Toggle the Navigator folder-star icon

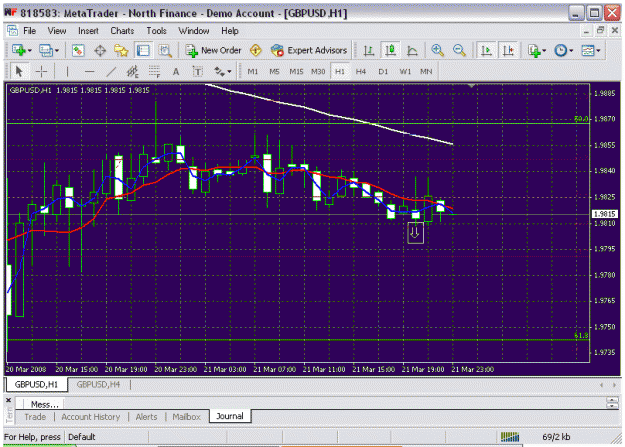[121, 51]
